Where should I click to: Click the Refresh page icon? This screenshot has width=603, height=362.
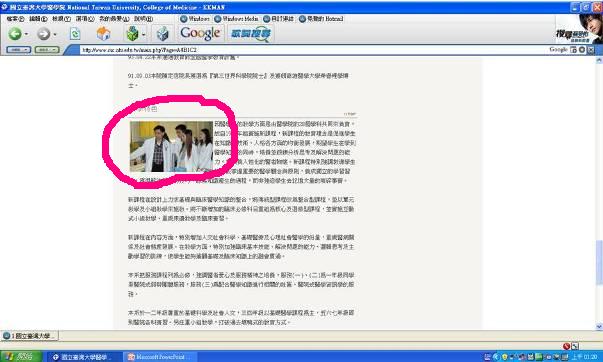pos(75,34)
